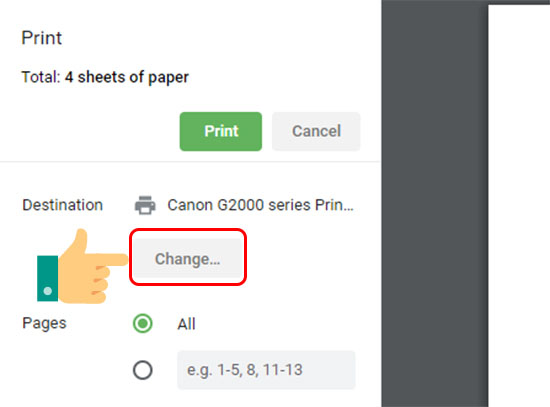This screenshot has height=407, width=550.
Task: Click the "Total:" label text
Action: pyautogui.click(x=41, y=77)
